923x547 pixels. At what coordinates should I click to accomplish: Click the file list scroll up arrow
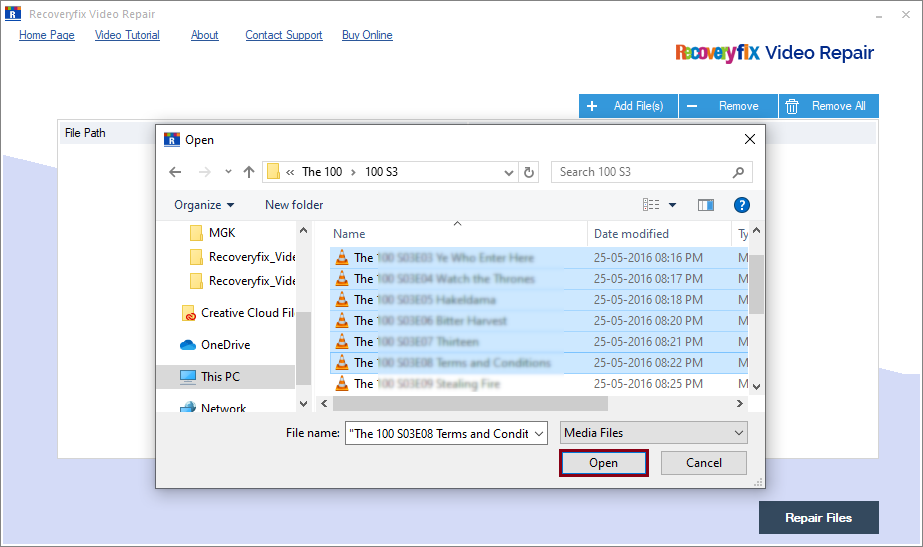click(x=756, y=230)
